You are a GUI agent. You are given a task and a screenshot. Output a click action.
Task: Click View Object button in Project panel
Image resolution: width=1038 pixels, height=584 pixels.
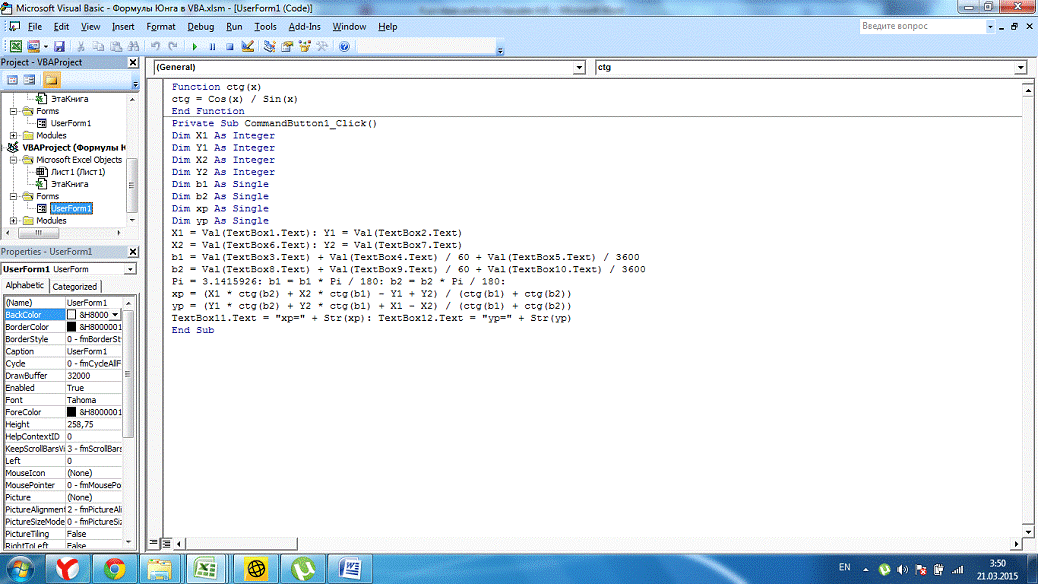tap(30, 80)
